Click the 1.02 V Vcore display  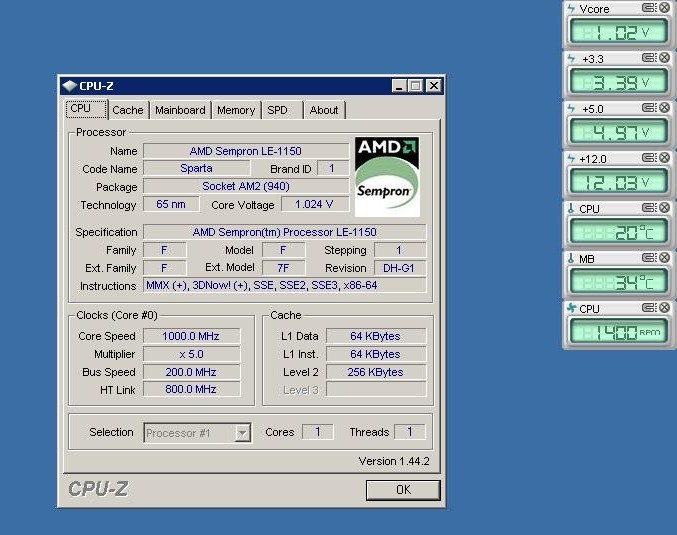(618, 32)
